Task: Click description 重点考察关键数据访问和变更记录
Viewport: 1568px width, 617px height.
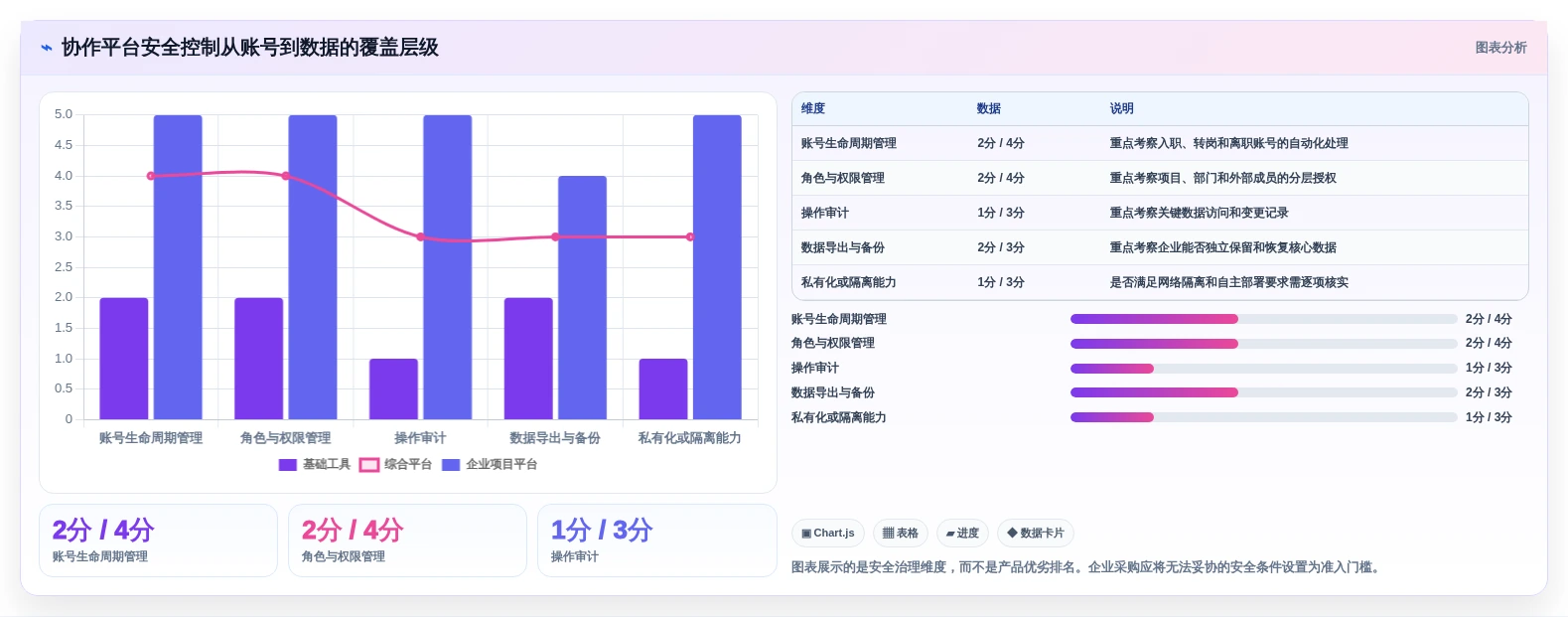Action: click(x=1200, y=214)
